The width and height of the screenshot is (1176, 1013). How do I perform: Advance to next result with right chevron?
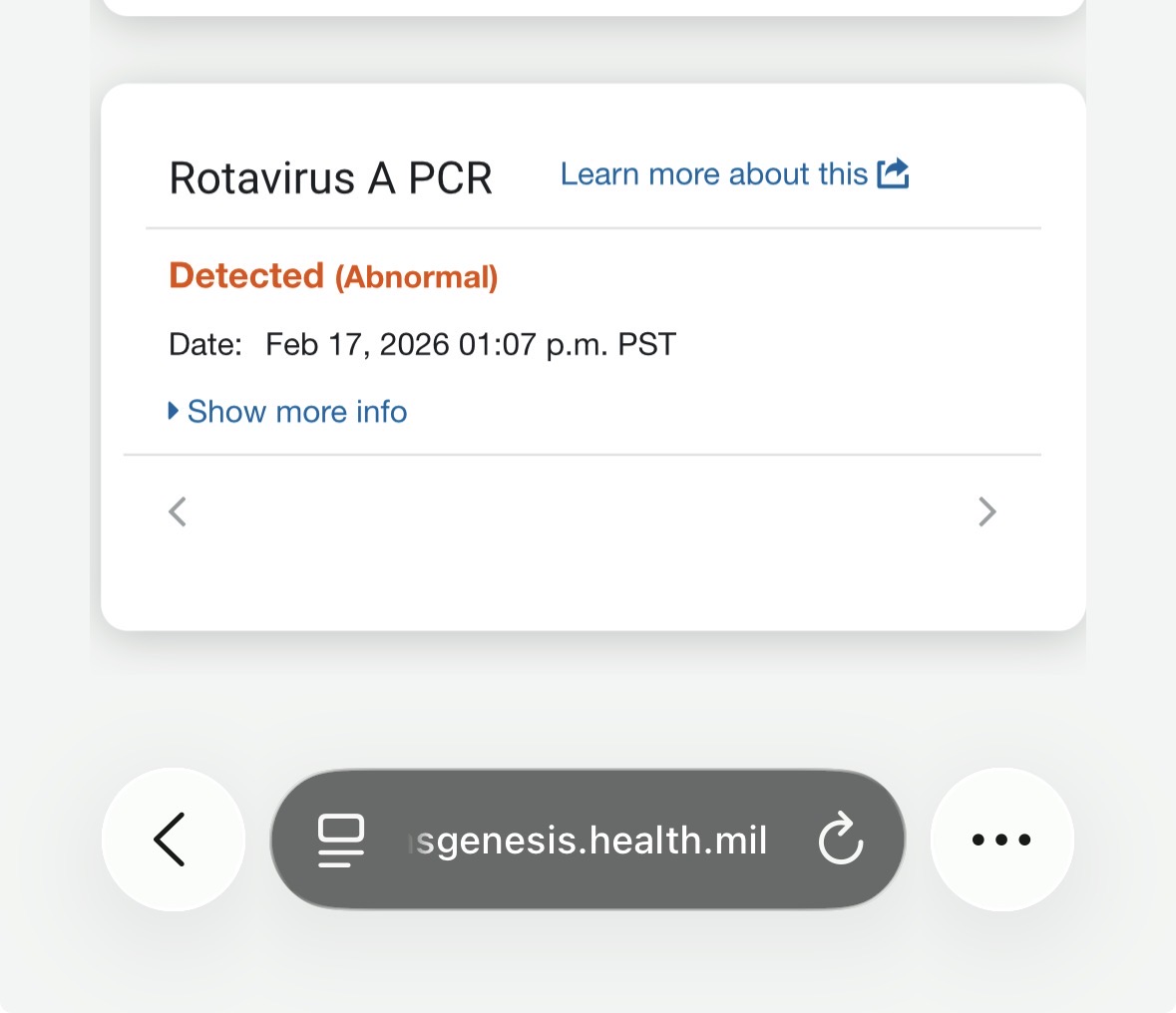click(986, 511)
